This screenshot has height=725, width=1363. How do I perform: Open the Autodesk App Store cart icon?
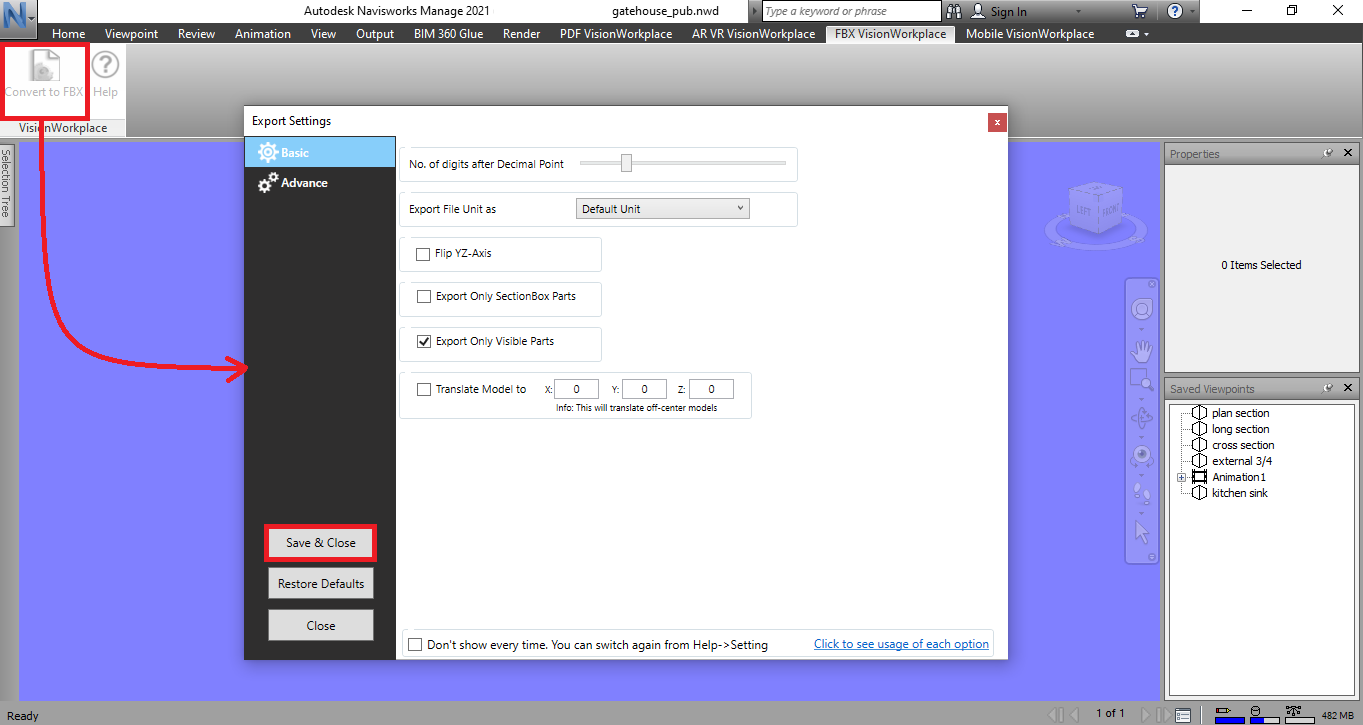[1139, 11]
